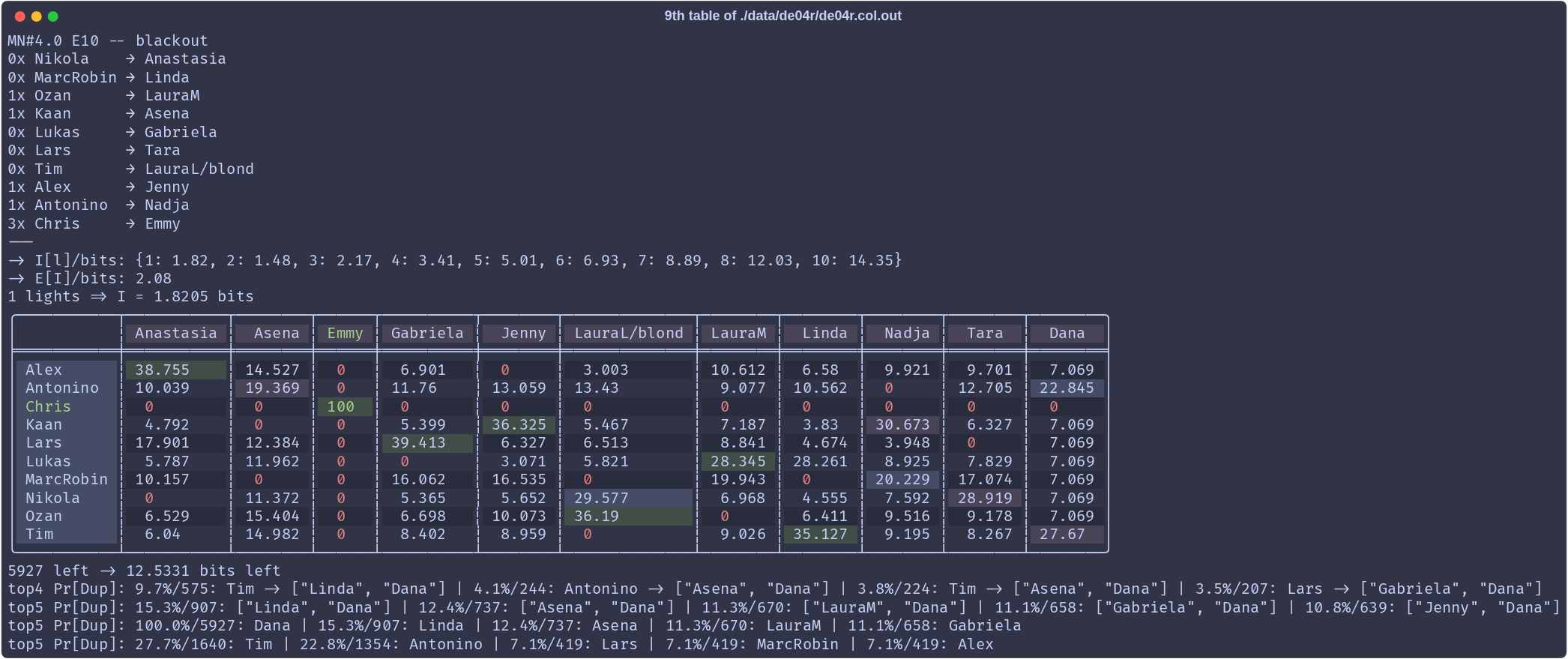1568x659 pixels.
Task: Select the 'Lukas → Gabriela' match line
Action: [x=112, y=132]
